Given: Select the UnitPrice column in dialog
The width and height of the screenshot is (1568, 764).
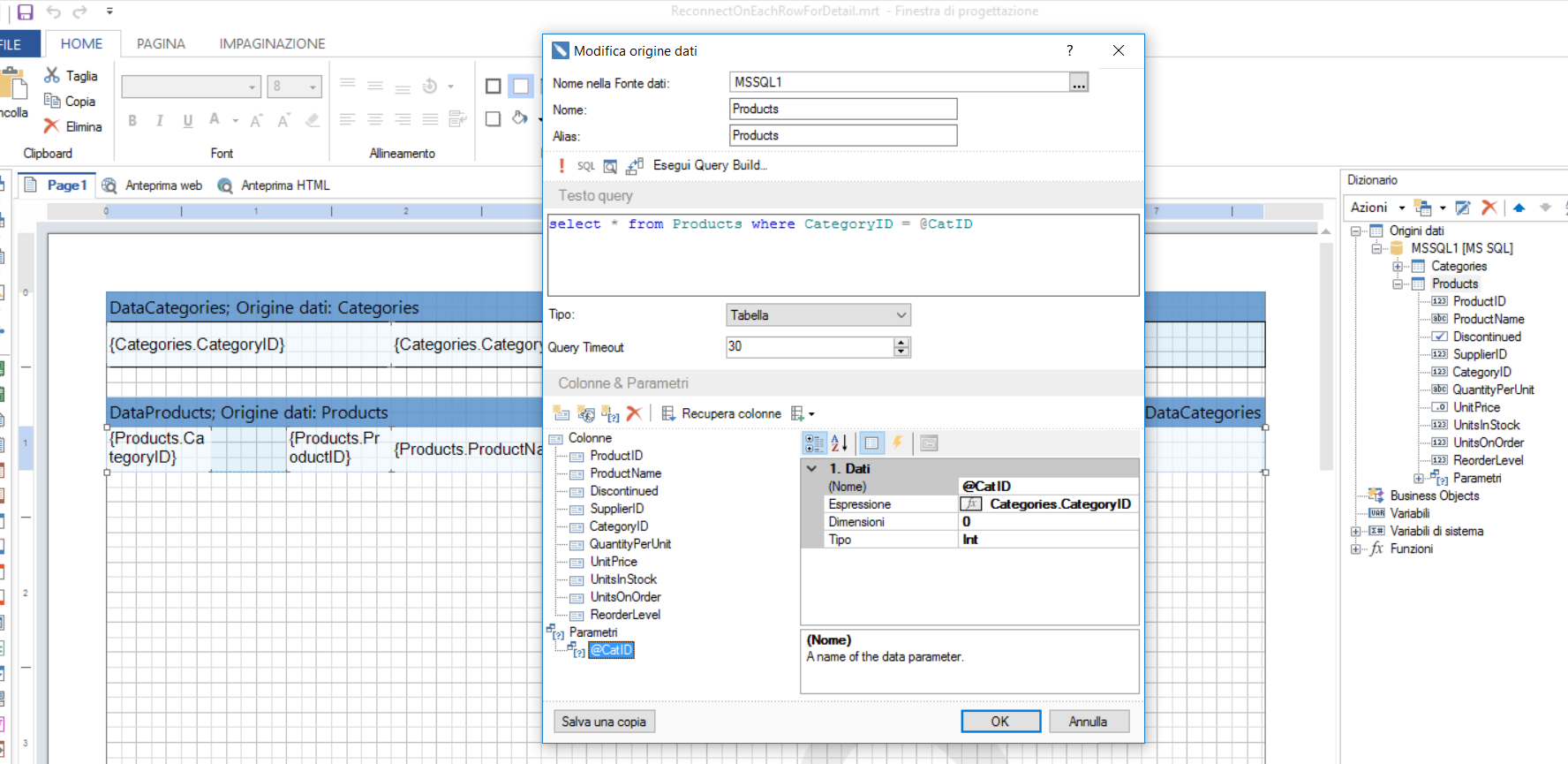Looking at the screenshot, I should (x=614, y=562).
